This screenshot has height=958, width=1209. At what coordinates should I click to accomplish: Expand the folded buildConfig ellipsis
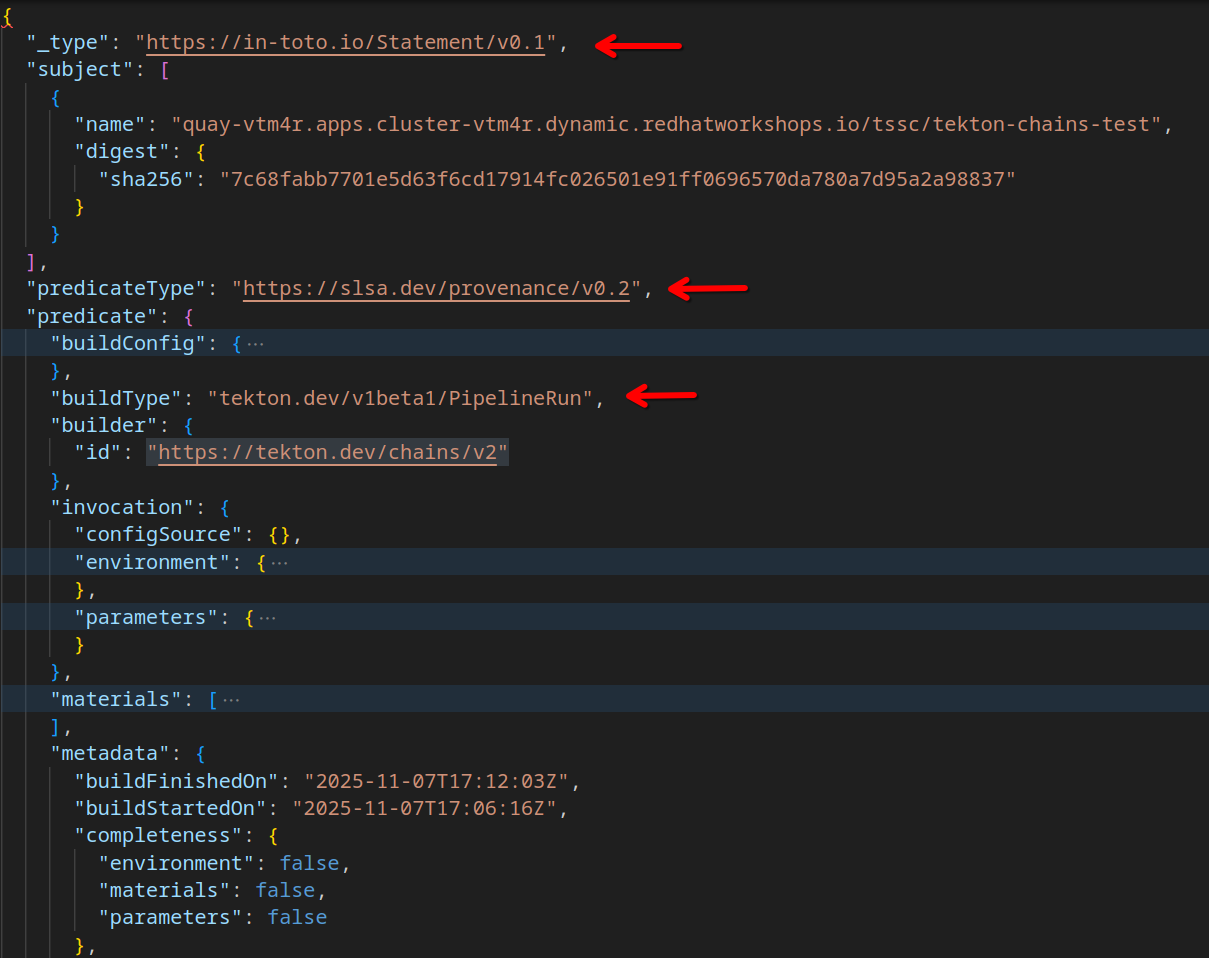256,344
